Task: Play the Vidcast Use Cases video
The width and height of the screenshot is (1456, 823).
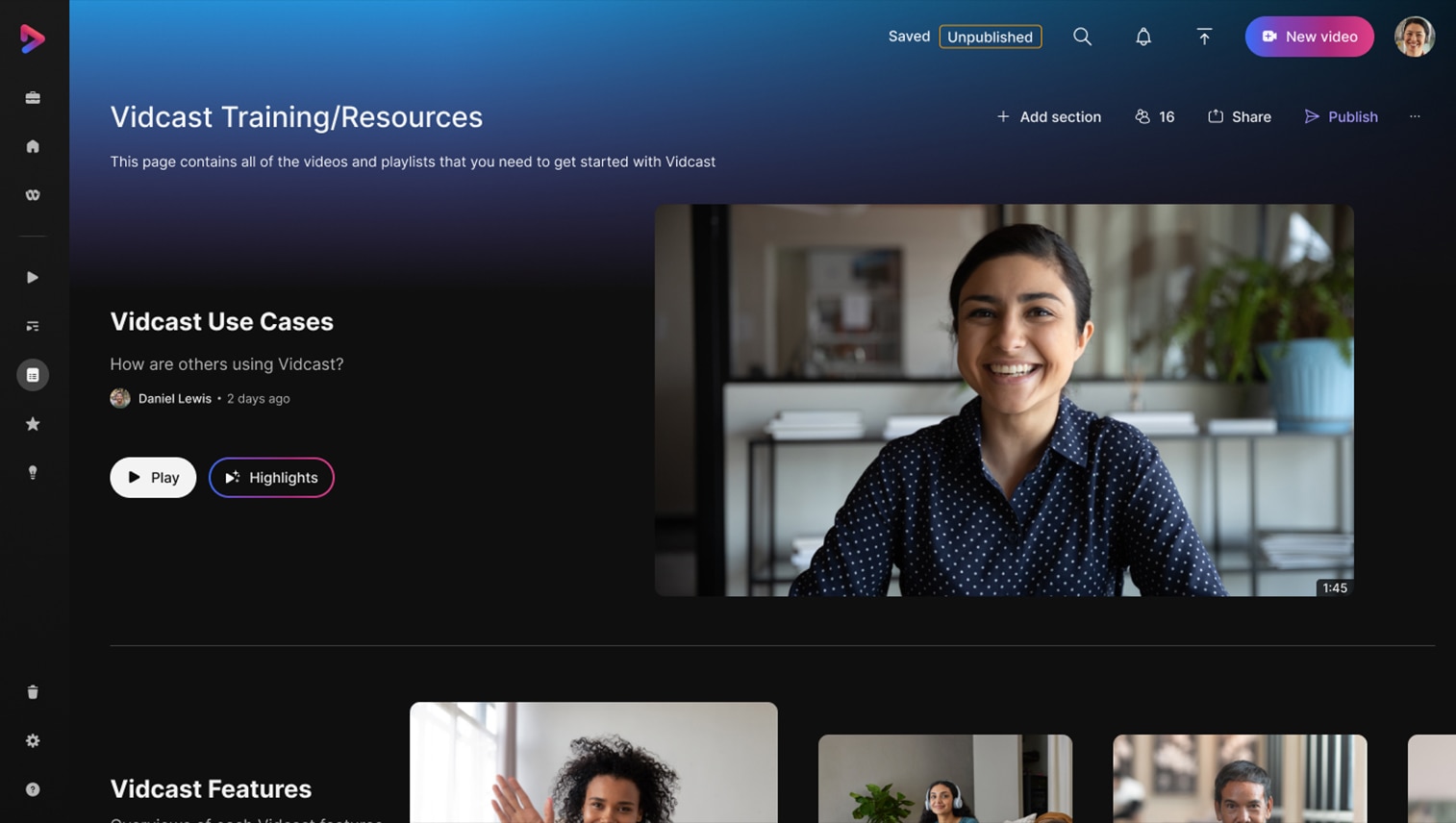Action: point(153,478)
